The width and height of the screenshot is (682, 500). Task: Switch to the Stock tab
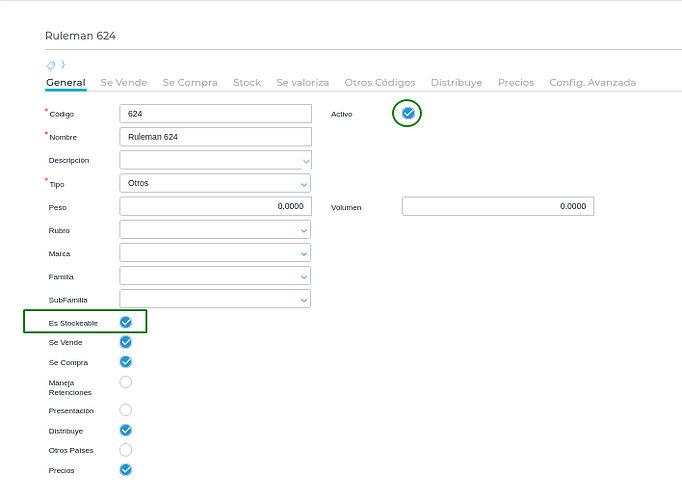[247, 82]
